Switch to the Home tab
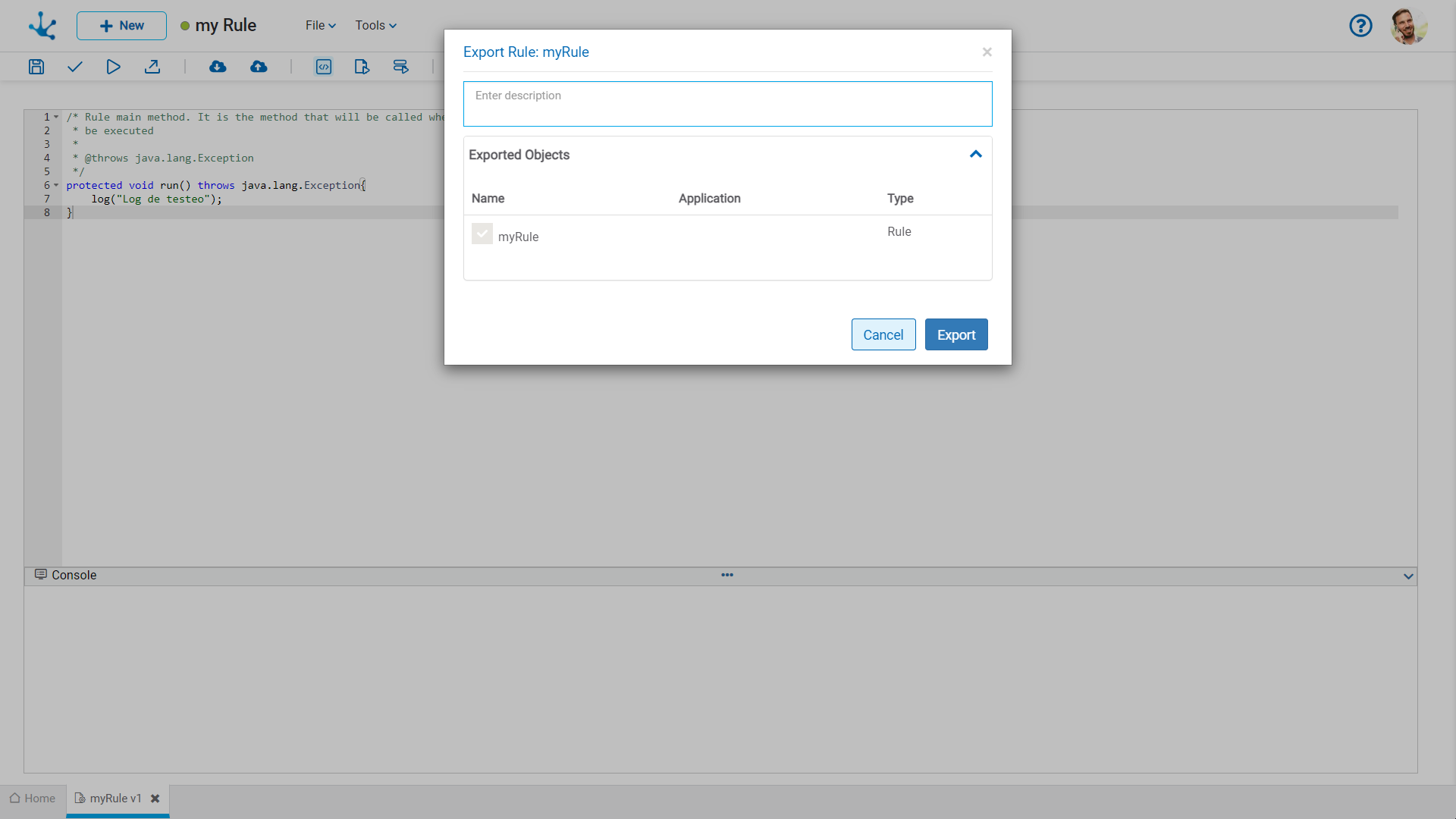1456x819 pixels. click(33, 799)
